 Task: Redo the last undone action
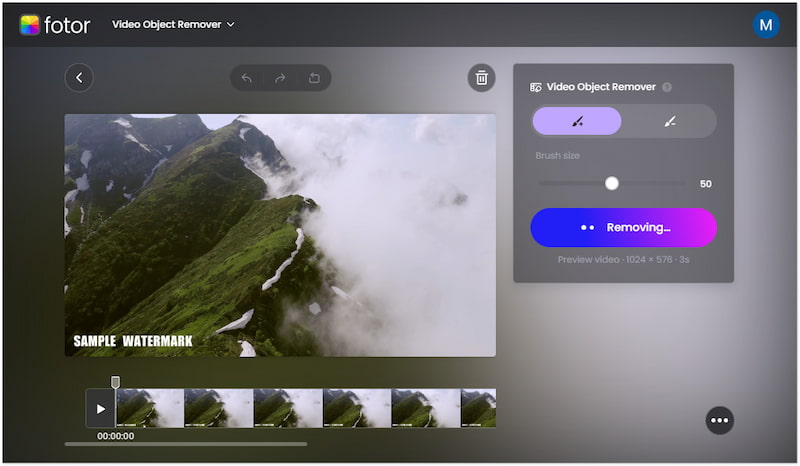click(x=280, y=78)
